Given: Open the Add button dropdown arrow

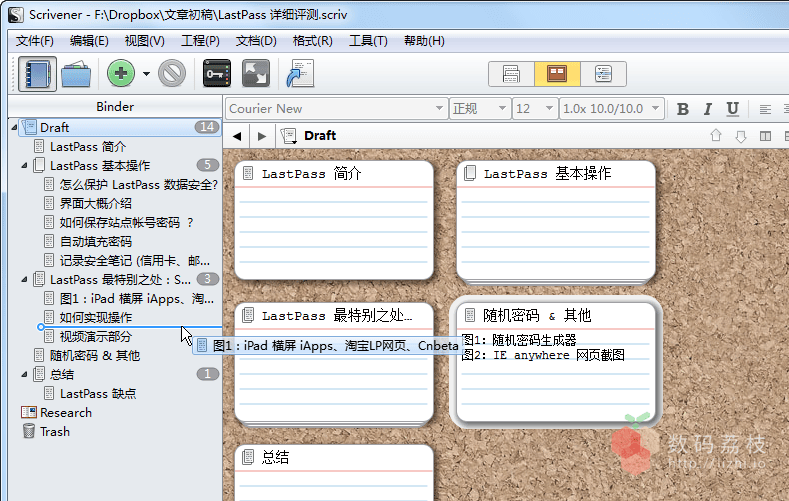Looking at the screenshot, I should coord(146,74).
